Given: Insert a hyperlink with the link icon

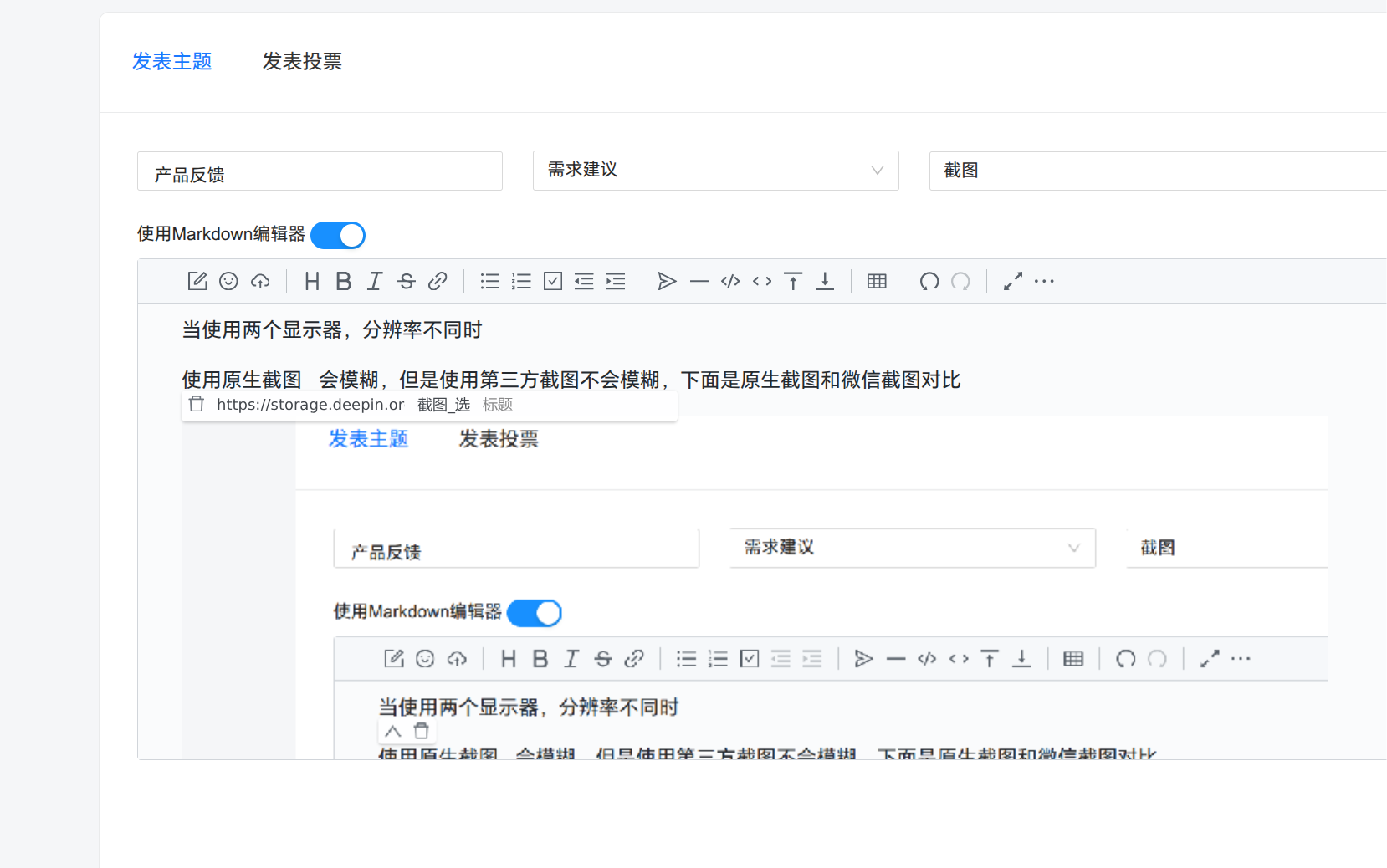Looking at the screenshot, I should click(438, 281).
